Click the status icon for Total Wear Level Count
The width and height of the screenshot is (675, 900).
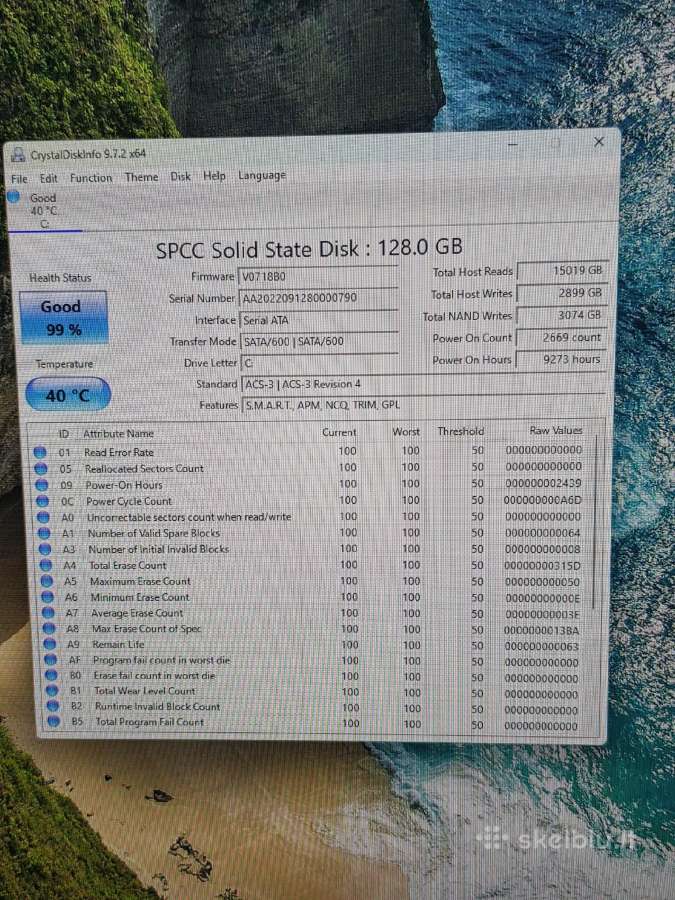(52, 690)
